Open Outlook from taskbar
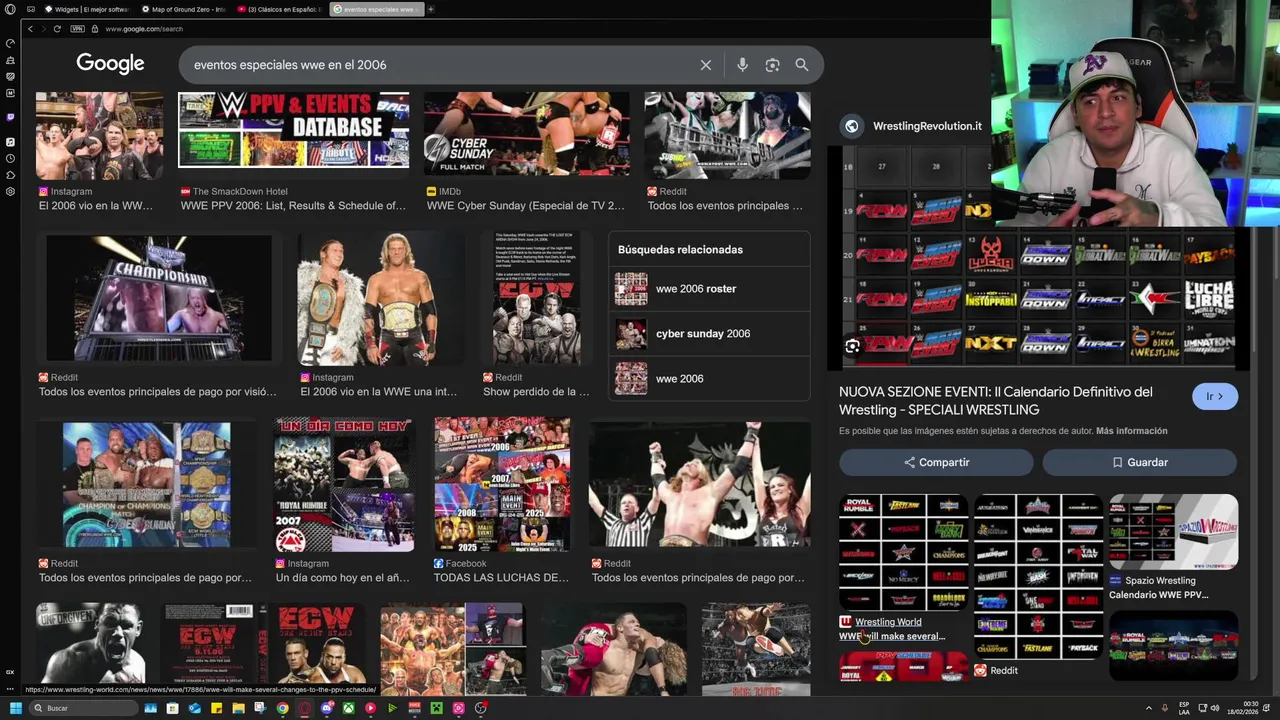 pos(194,708)
